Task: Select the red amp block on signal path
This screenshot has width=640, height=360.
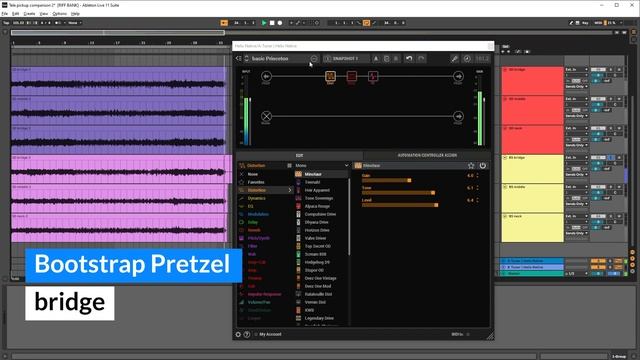Action: (x=351, y=76)
